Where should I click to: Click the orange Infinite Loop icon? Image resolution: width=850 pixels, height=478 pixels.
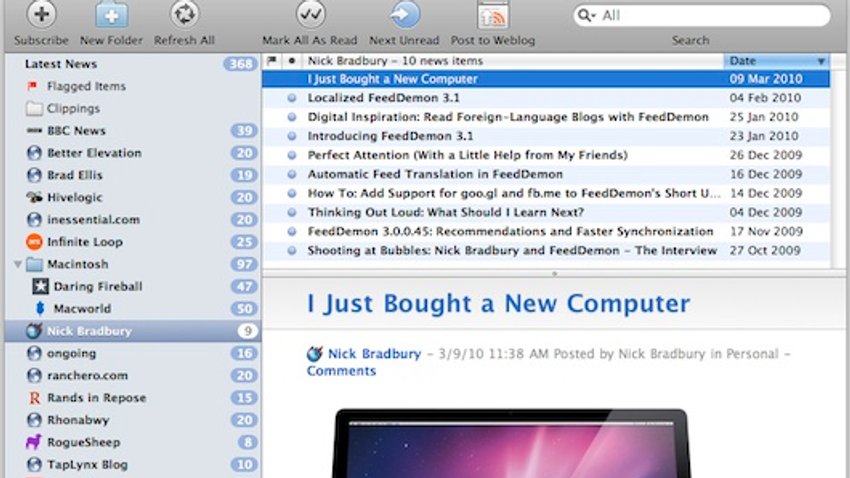click(34, 242)
